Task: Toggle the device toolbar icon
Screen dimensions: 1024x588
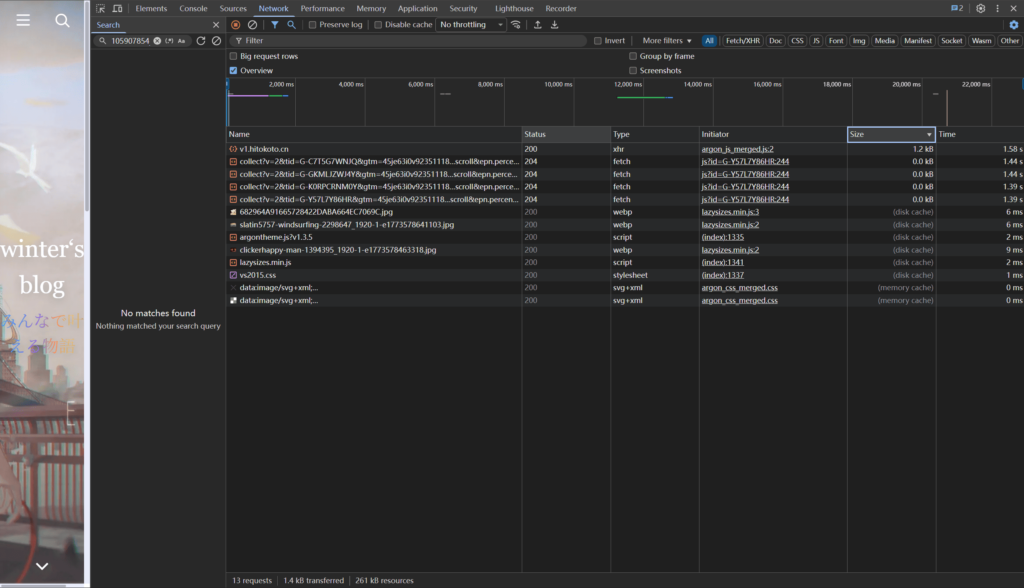Action: pyautogui.click(x=117, y=8)
